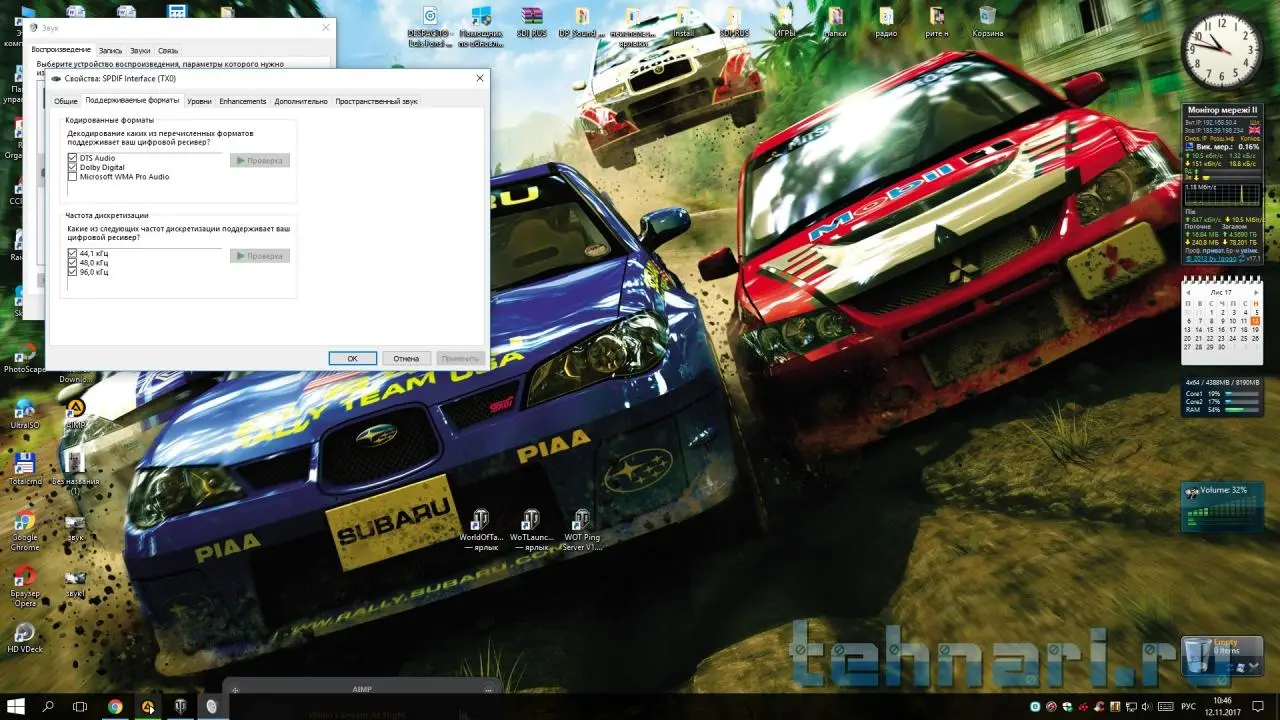This screenshot has width=1280, height=720.
Task: Uncheck the 48,0 кГц sample rate
Action: [x=73, y=263]
